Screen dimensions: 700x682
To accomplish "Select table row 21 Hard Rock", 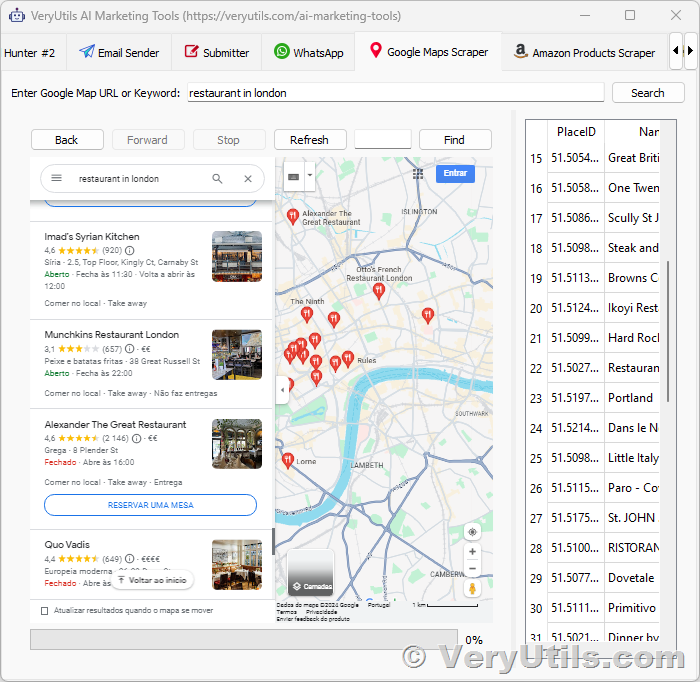I will 594,338.
